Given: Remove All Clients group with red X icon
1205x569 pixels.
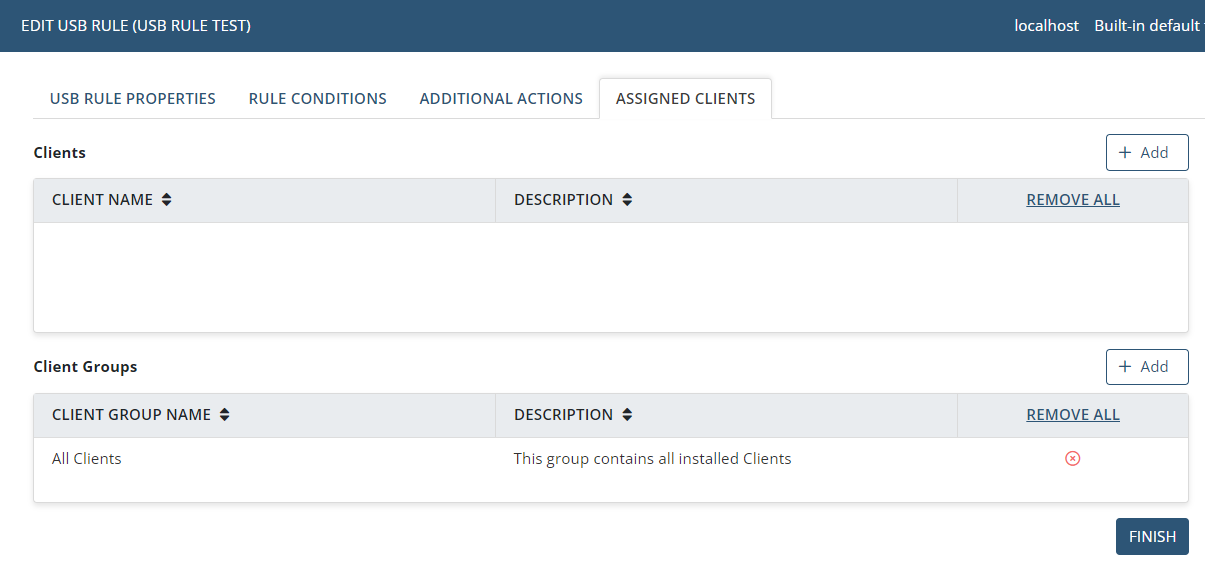Looking at the screenshot, I should [1072, 459].
